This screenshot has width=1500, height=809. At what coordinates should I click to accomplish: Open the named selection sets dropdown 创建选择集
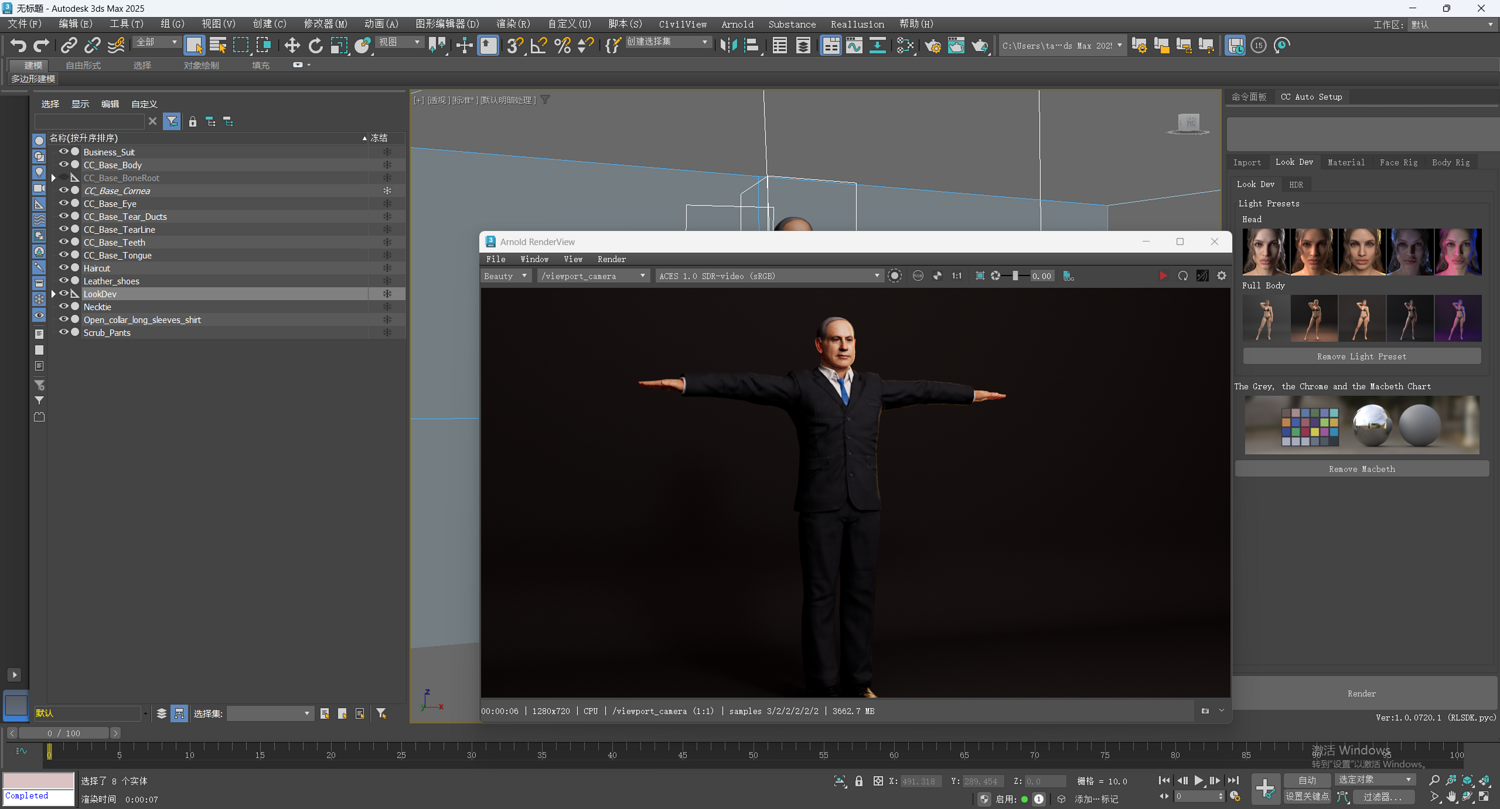pyautogui.click(x=668, y=43)
